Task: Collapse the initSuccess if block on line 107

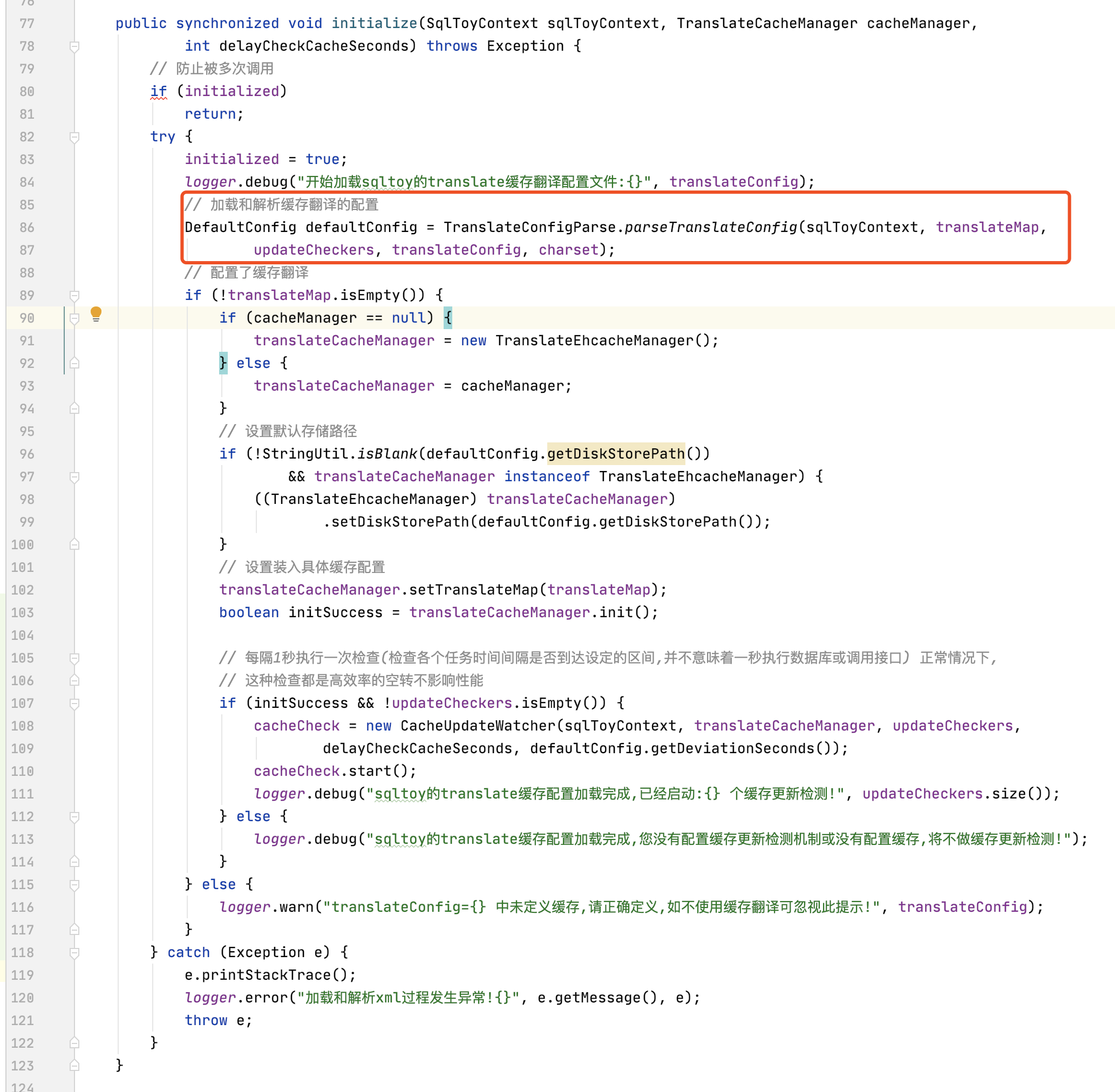Action: [74, 704]
